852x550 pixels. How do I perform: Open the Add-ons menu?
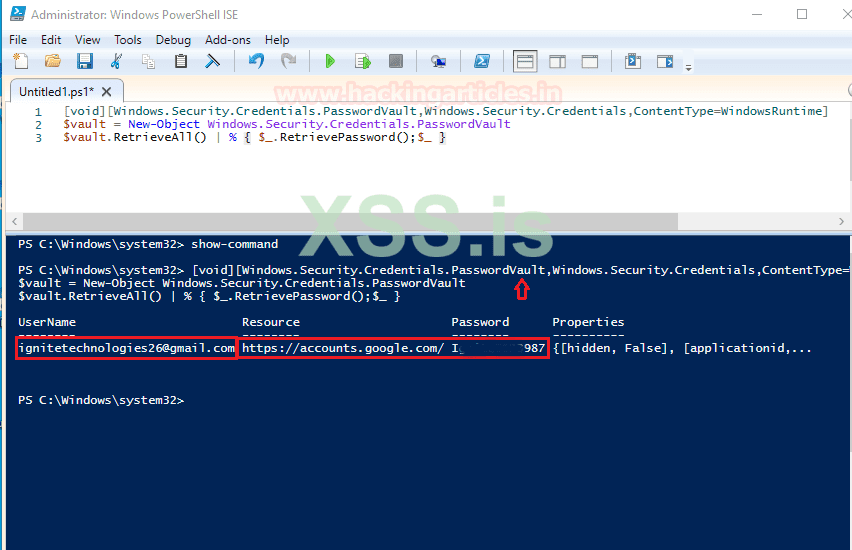228,40
